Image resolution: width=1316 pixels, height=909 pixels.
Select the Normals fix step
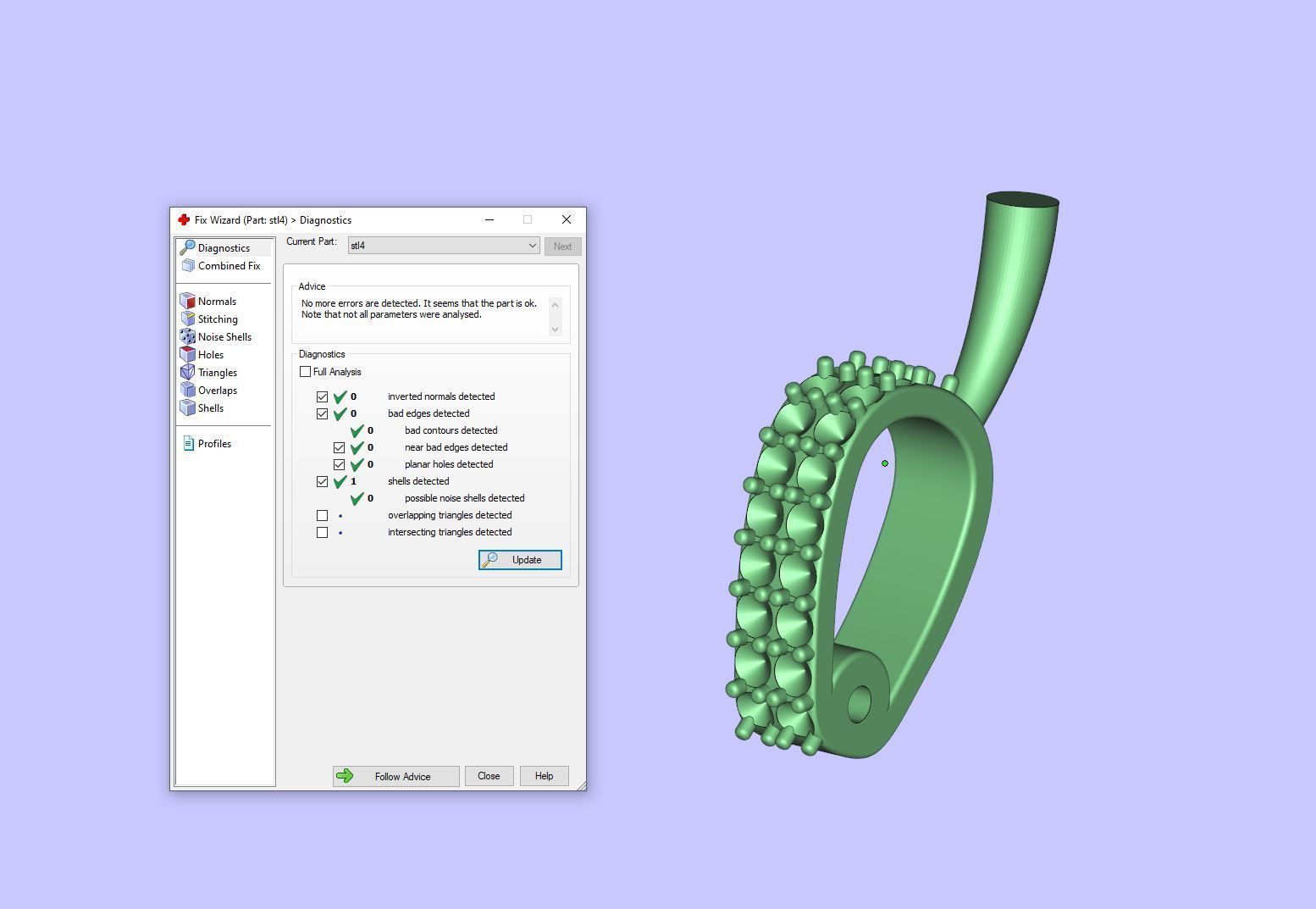pos(208,302)
